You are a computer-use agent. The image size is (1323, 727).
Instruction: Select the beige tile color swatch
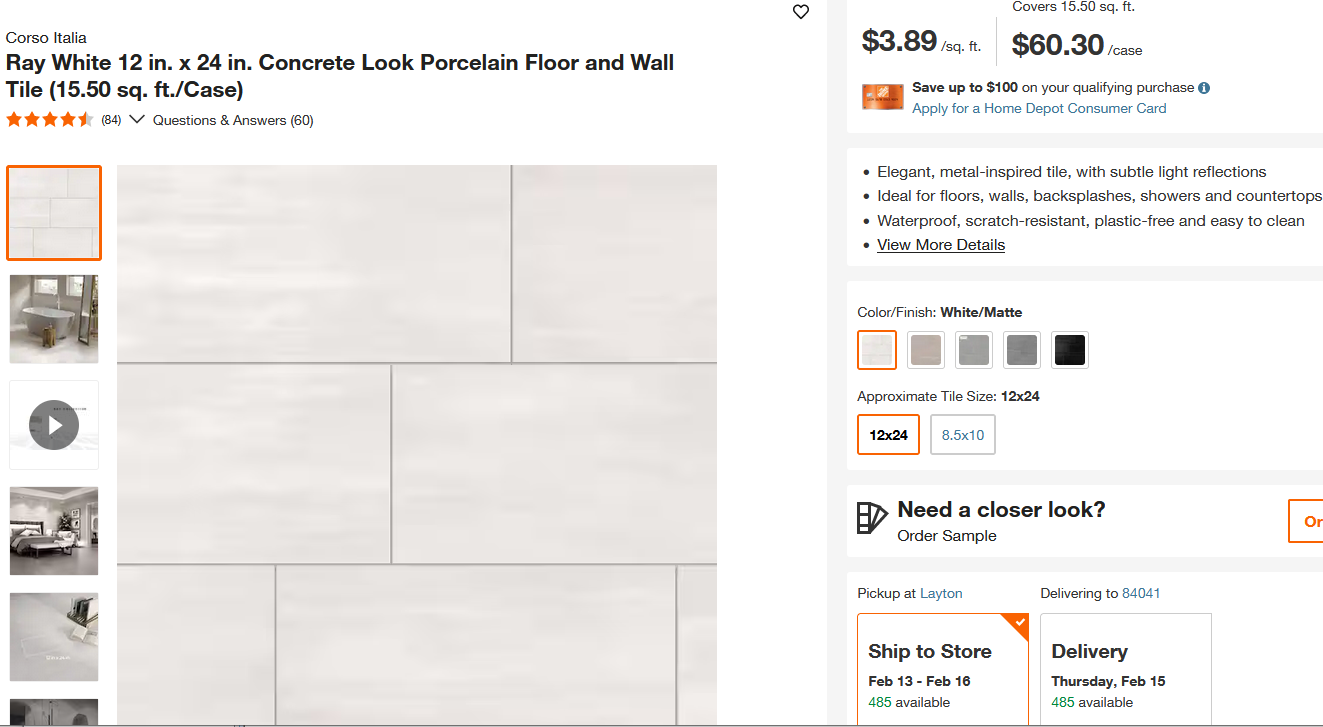(926, 350)
